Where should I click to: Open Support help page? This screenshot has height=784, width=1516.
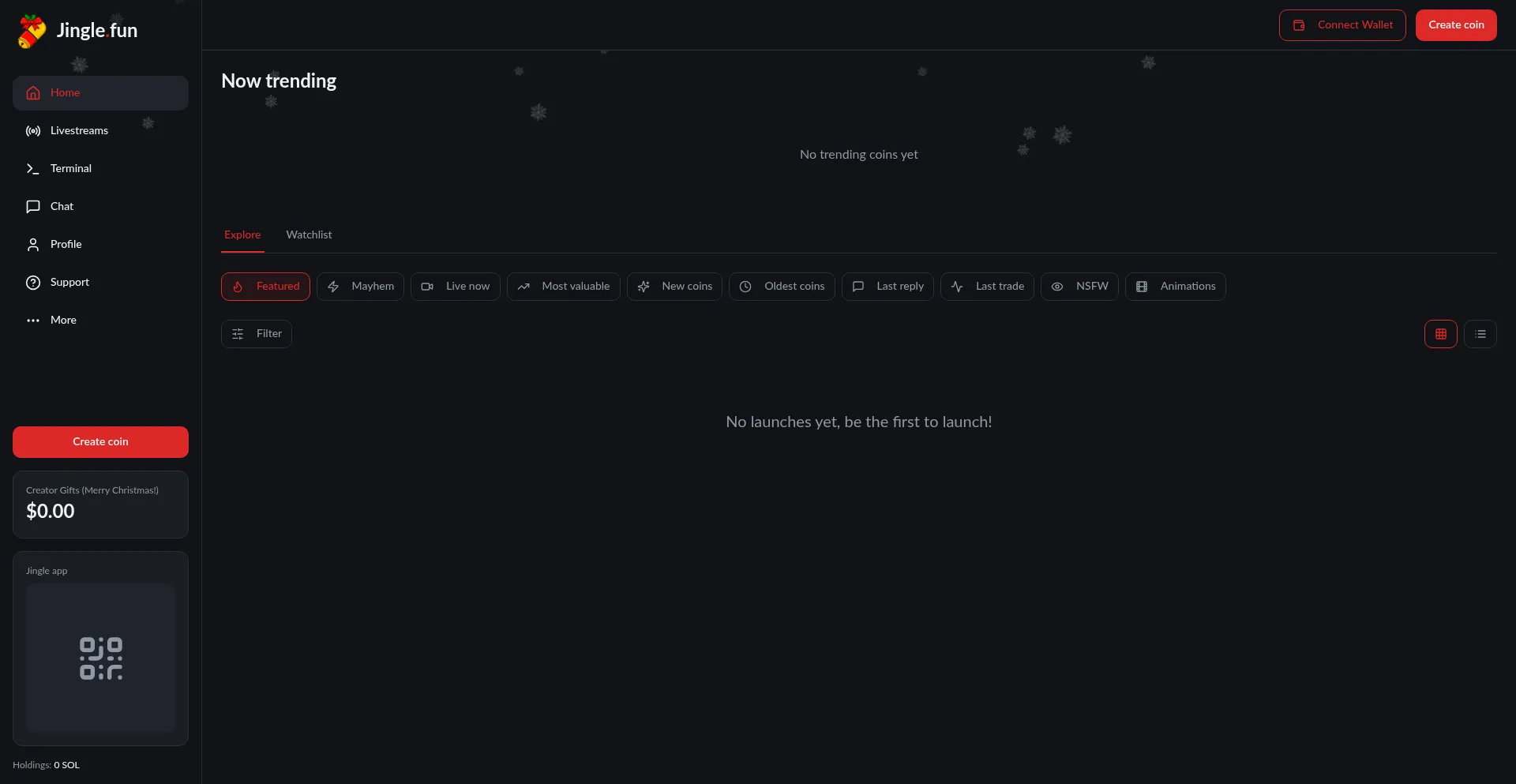(69, 283)
